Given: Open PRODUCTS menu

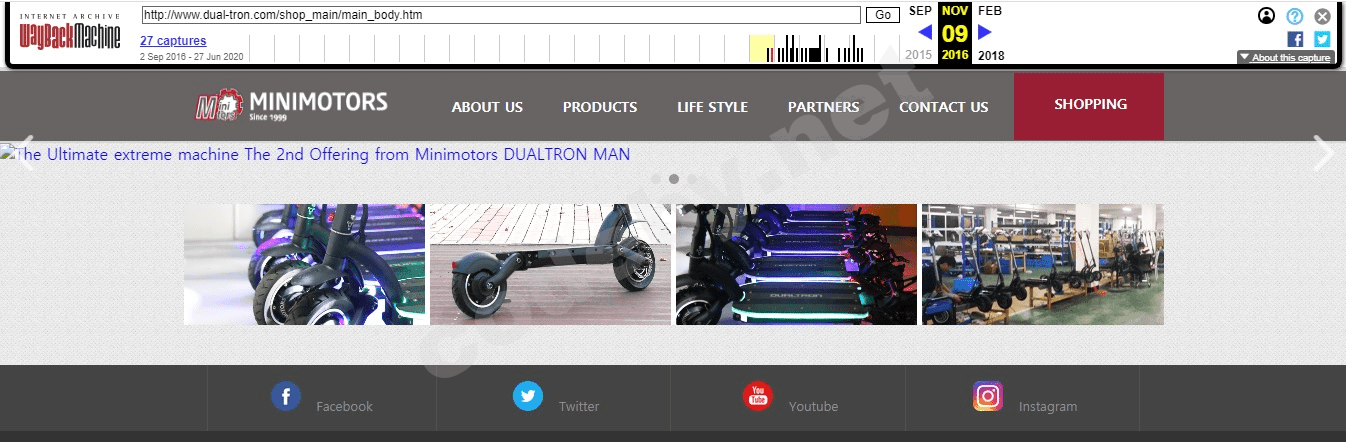Looking at the screenshot, I should pyautogui.click(x=600, y=107).
